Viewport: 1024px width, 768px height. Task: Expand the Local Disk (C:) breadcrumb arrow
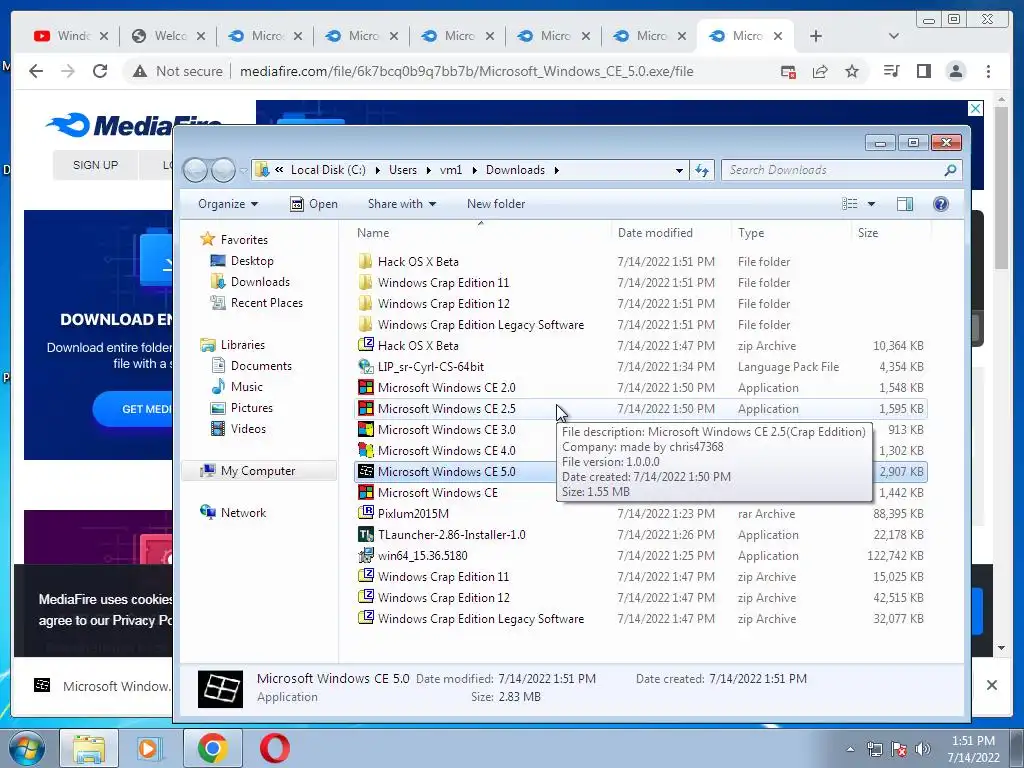tap(377, 170)
